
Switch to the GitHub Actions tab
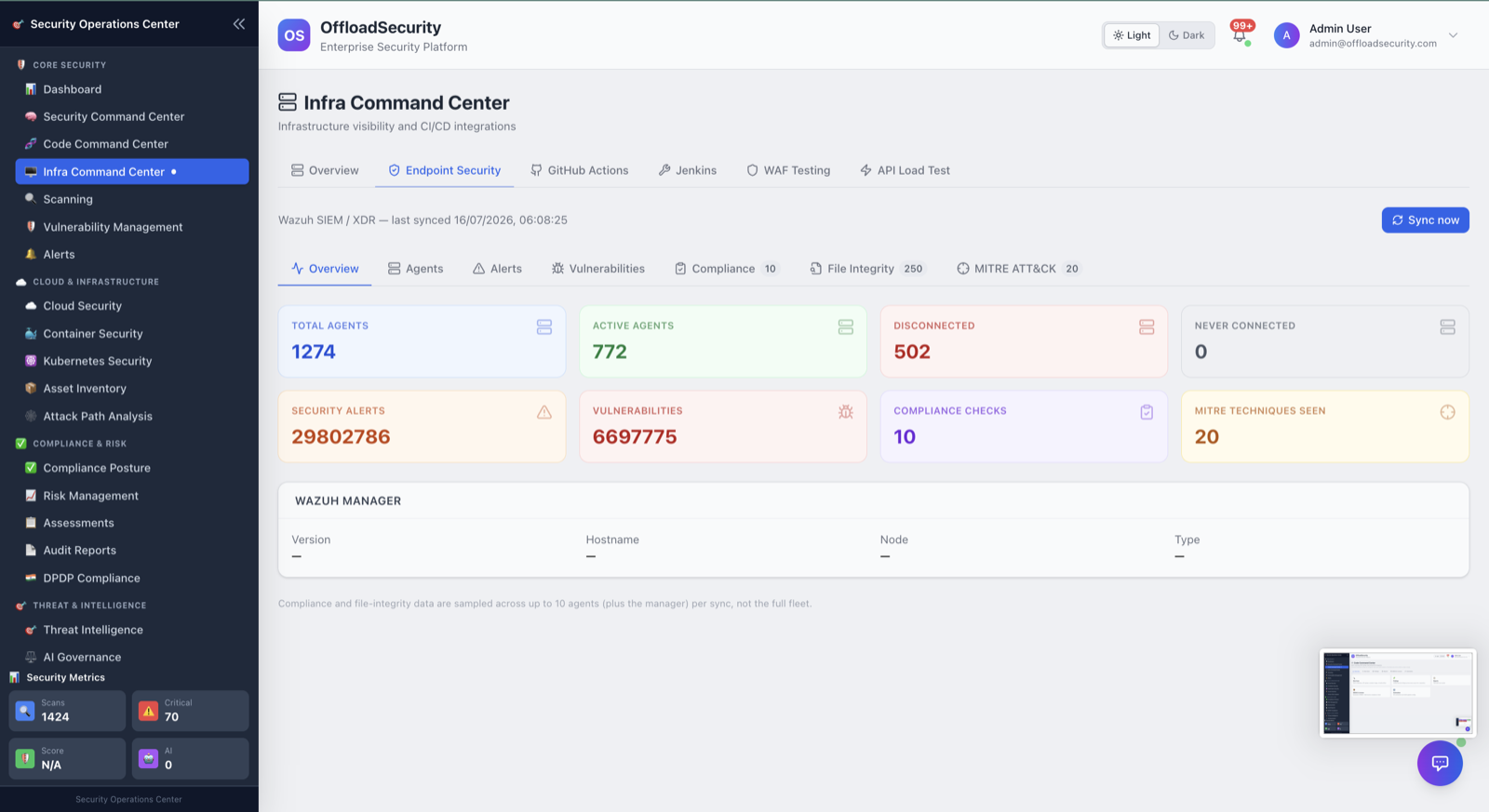tap(579, 170)
